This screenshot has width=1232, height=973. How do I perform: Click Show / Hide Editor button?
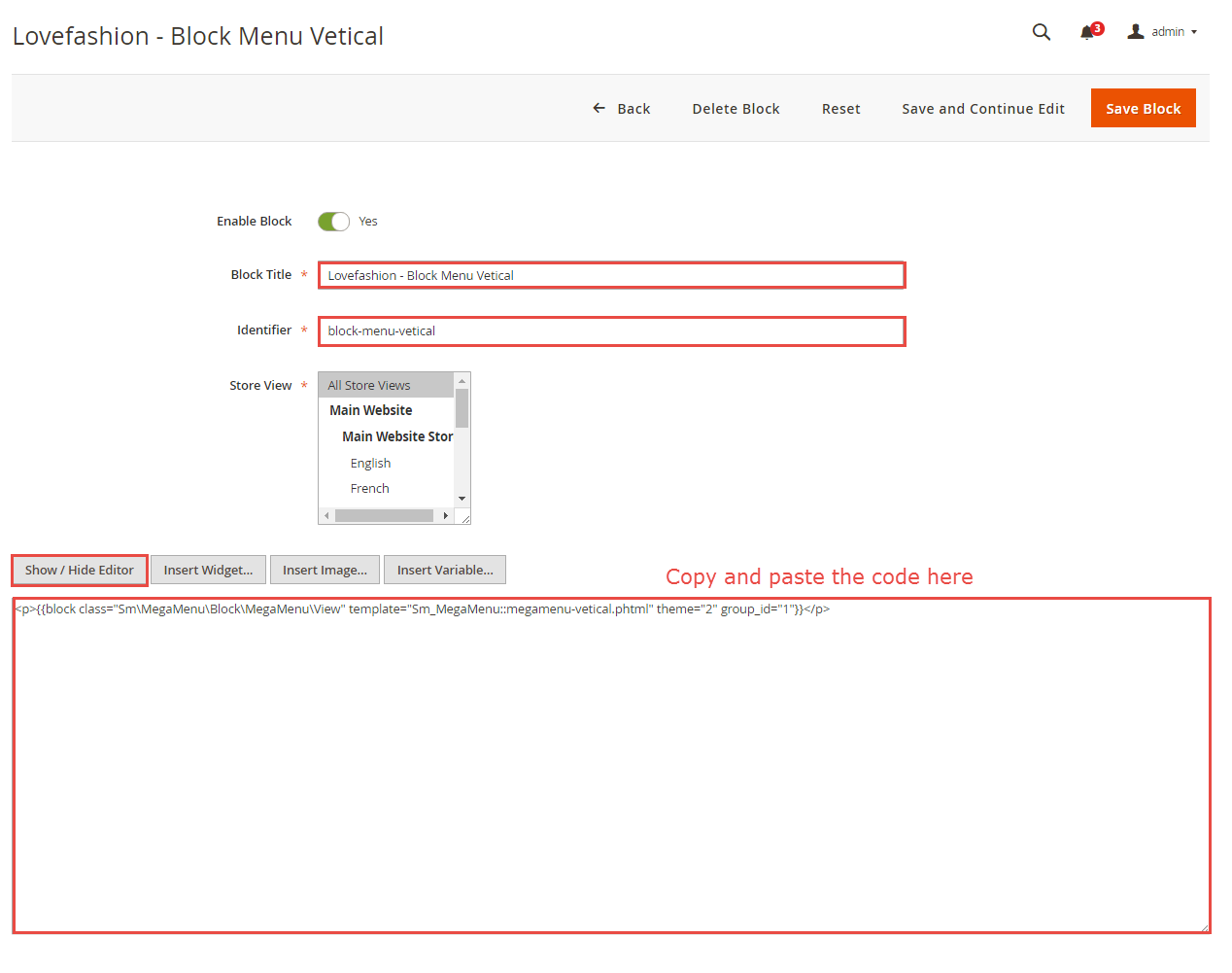click(x=80, y=570)
